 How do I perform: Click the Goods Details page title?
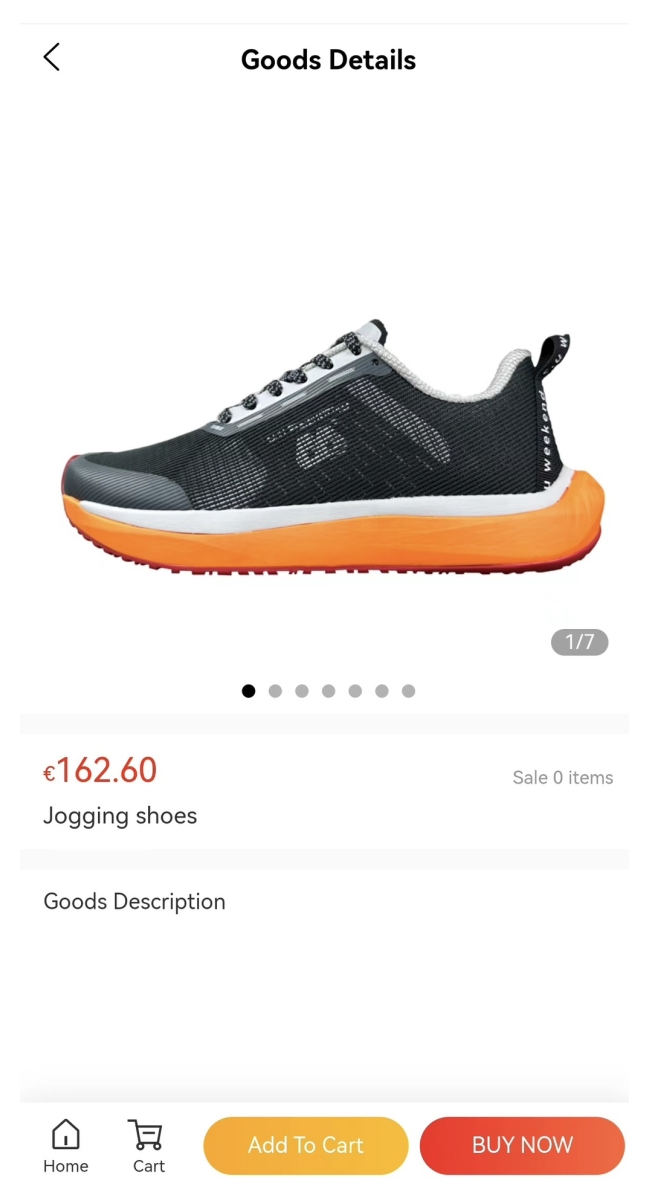[328, 60]
